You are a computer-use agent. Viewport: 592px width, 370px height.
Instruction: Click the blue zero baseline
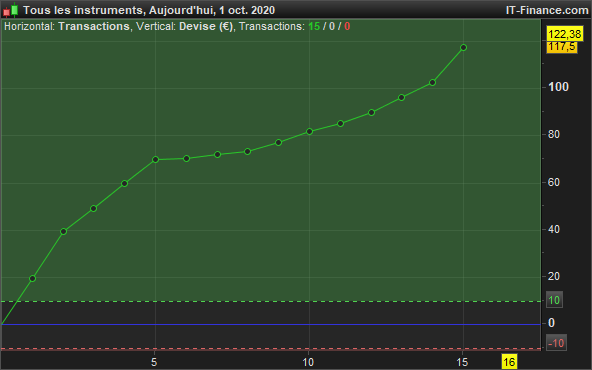tap(271, 324)
